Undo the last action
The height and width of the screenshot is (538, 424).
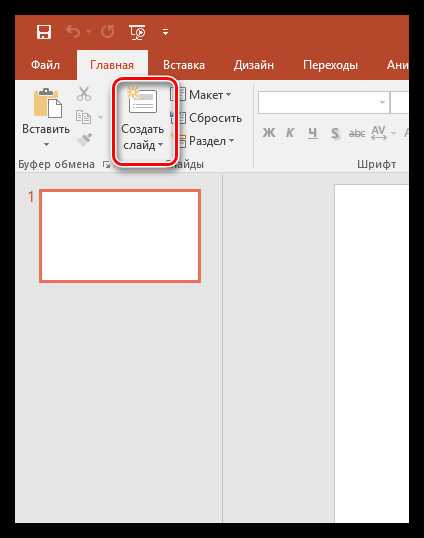pos(73,32)
